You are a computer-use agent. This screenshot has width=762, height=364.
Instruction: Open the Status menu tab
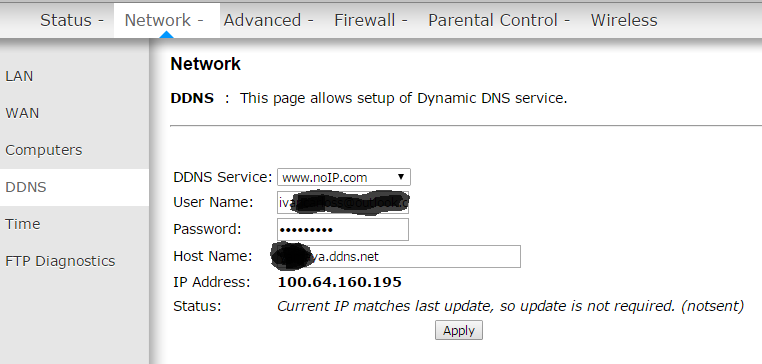tap(71, 20)
